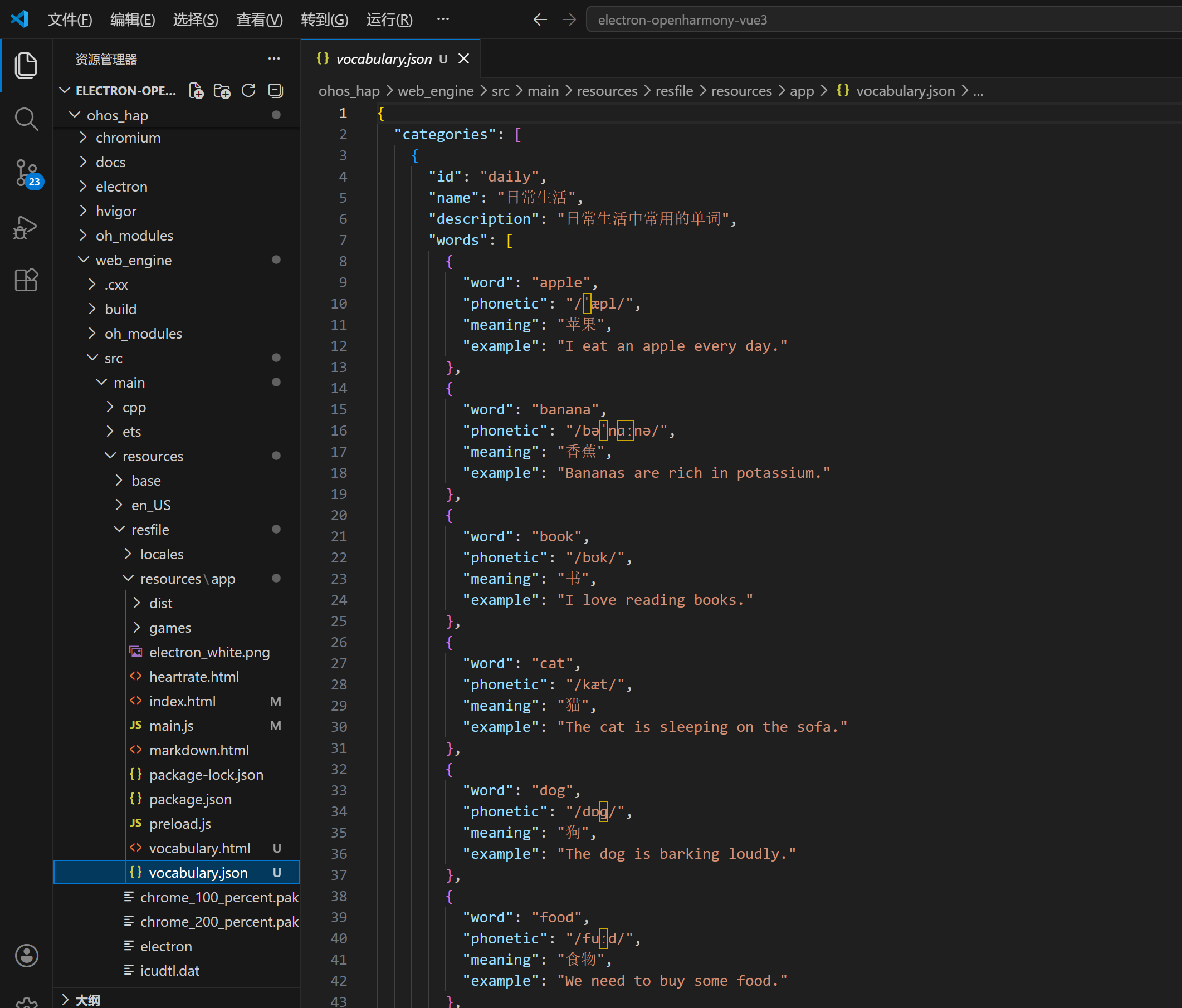Open the Search view in activity bar
Viewport: 1182px width, 1008px height.
(x=26, y=119)
